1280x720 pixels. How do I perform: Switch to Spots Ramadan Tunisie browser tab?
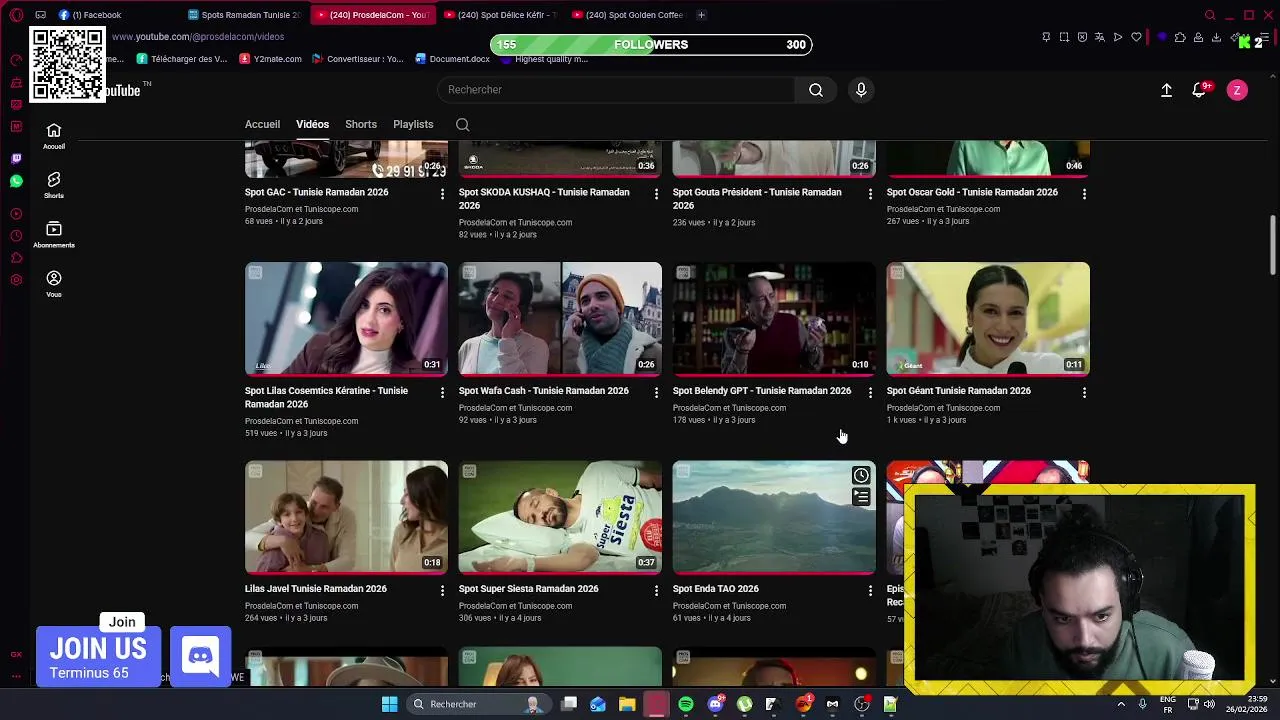245,15
